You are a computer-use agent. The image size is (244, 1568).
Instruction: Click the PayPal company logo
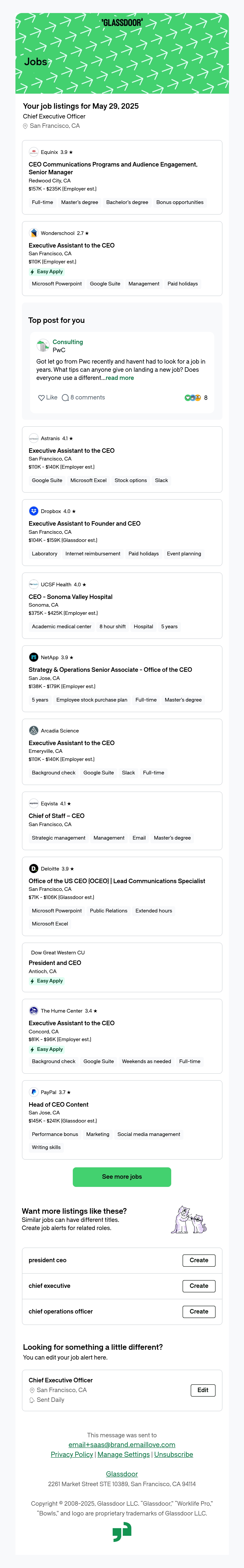pos(34,1092)
